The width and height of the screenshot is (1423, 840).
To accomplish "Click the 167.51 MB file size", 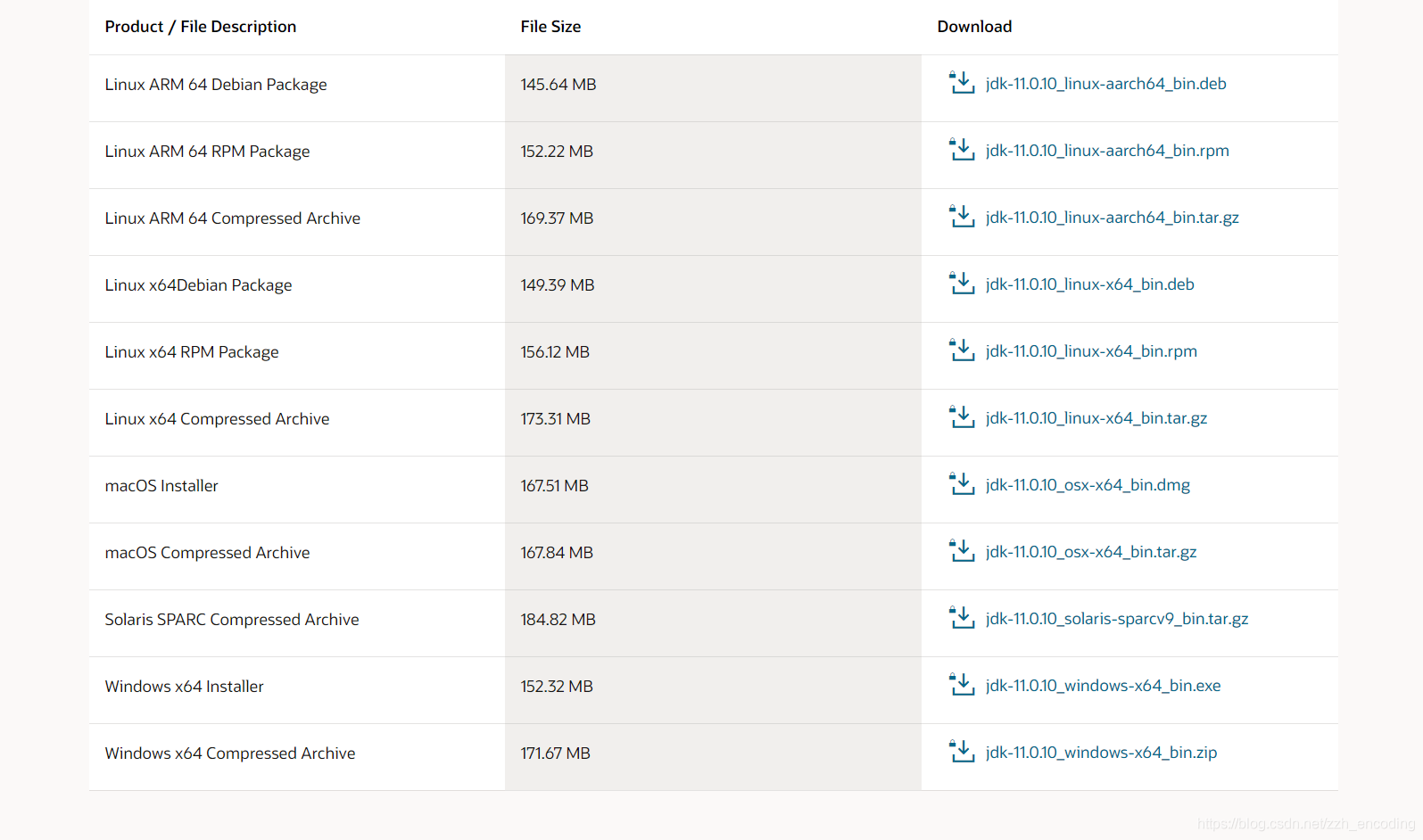I will [x=554, y=486].
